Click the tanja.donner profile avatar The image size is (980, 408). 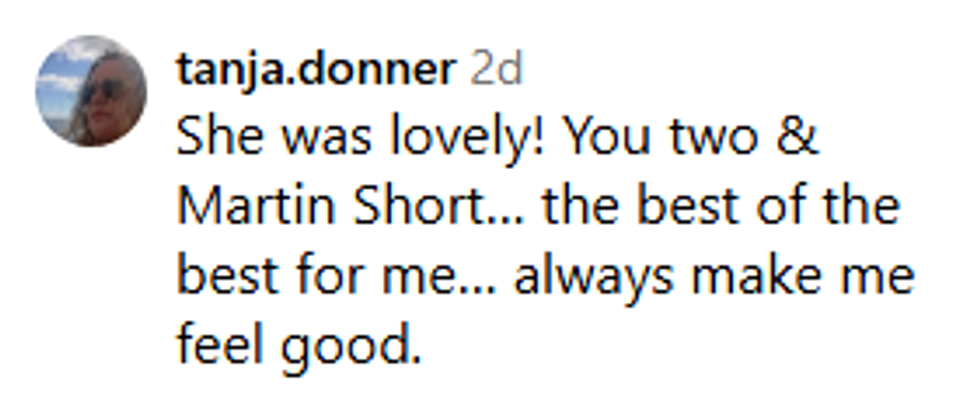91,91
